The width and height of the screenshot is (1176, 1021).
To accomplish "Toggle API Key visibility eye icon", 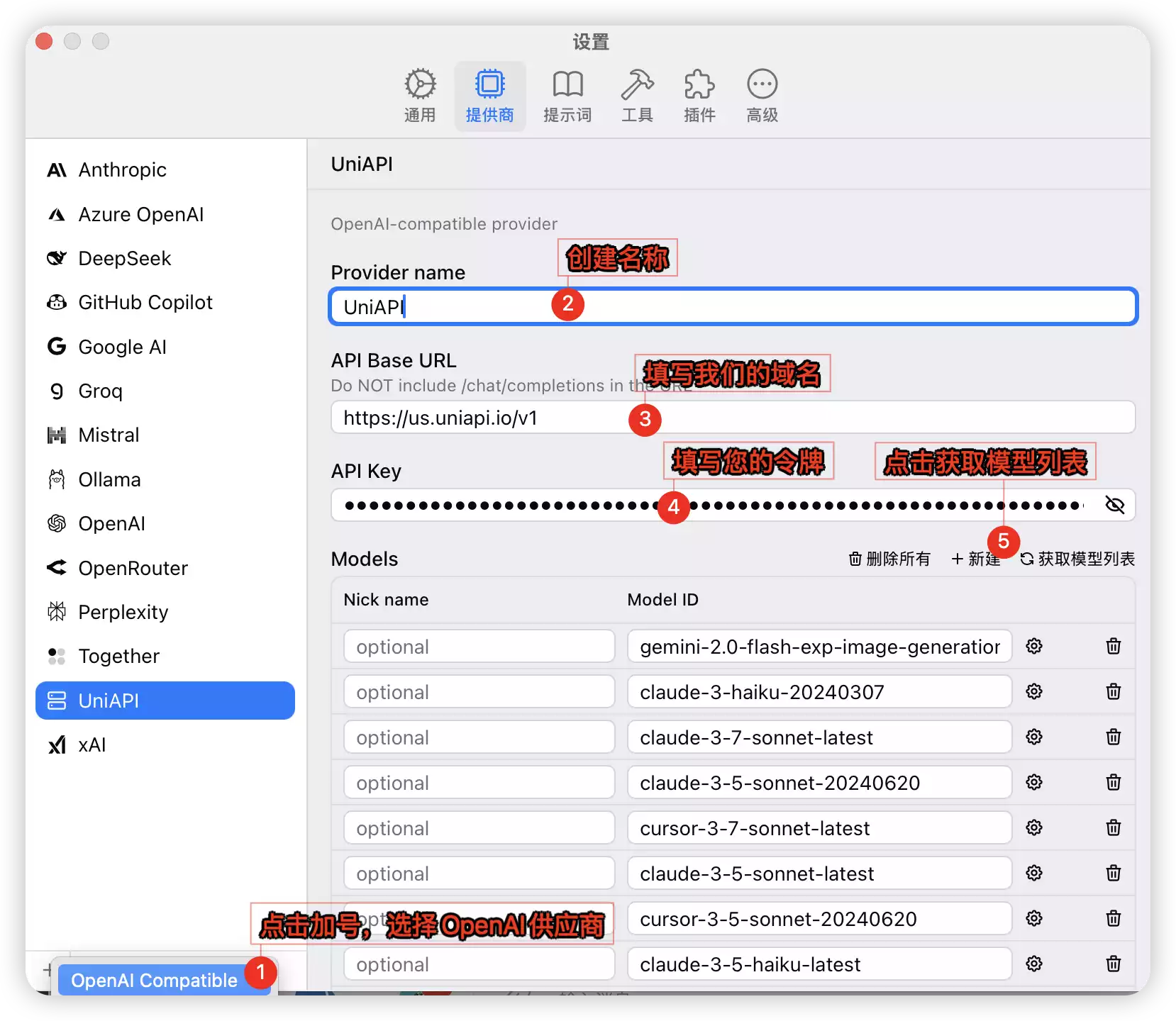I will (x=1114, y=505).
